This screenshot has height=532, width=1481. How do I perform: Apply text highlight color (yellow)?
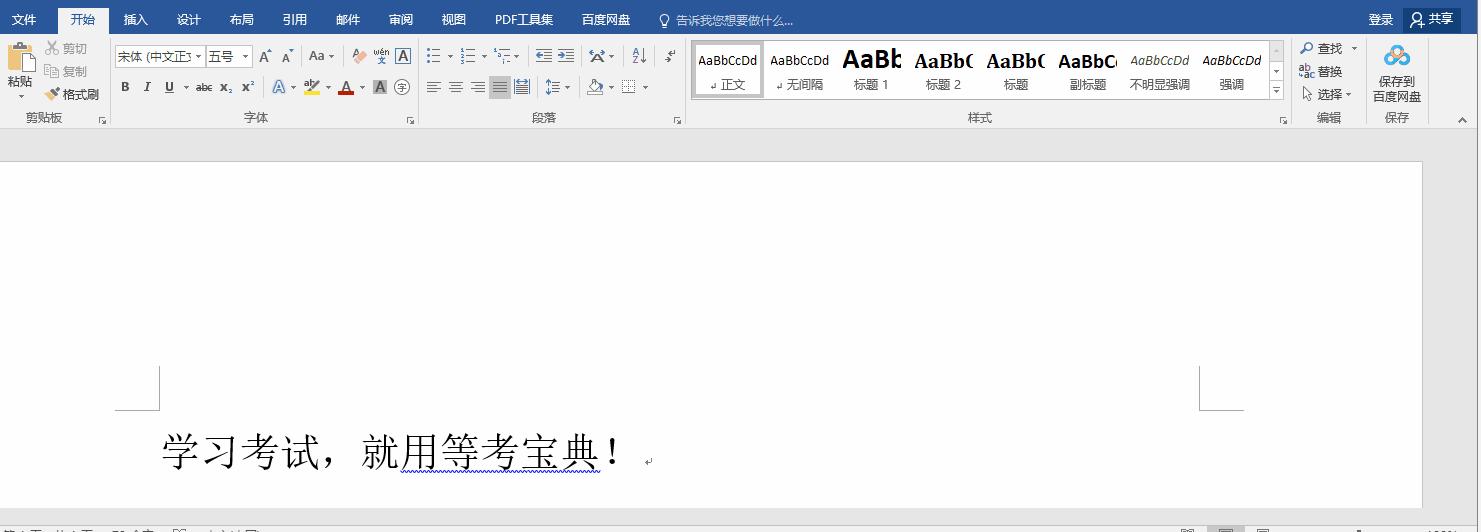coord(312,88)
